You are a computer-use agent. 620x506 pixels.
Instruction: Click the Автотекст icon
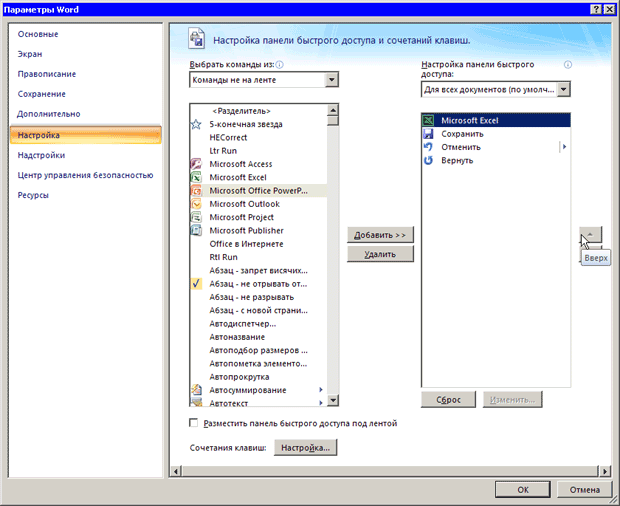[x=196, y=403]
